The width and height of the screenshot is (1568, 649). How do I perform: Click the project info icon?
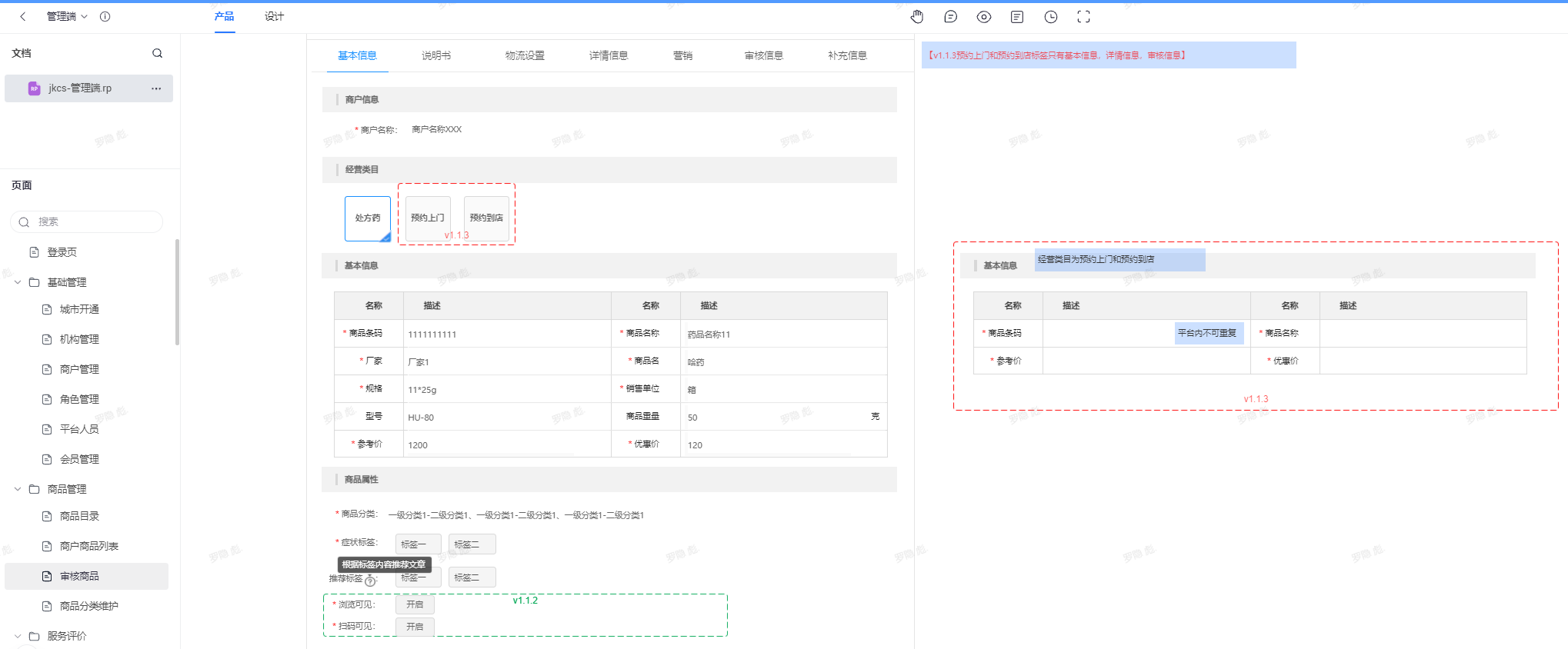pyautogui.click(x=105, y=16)
